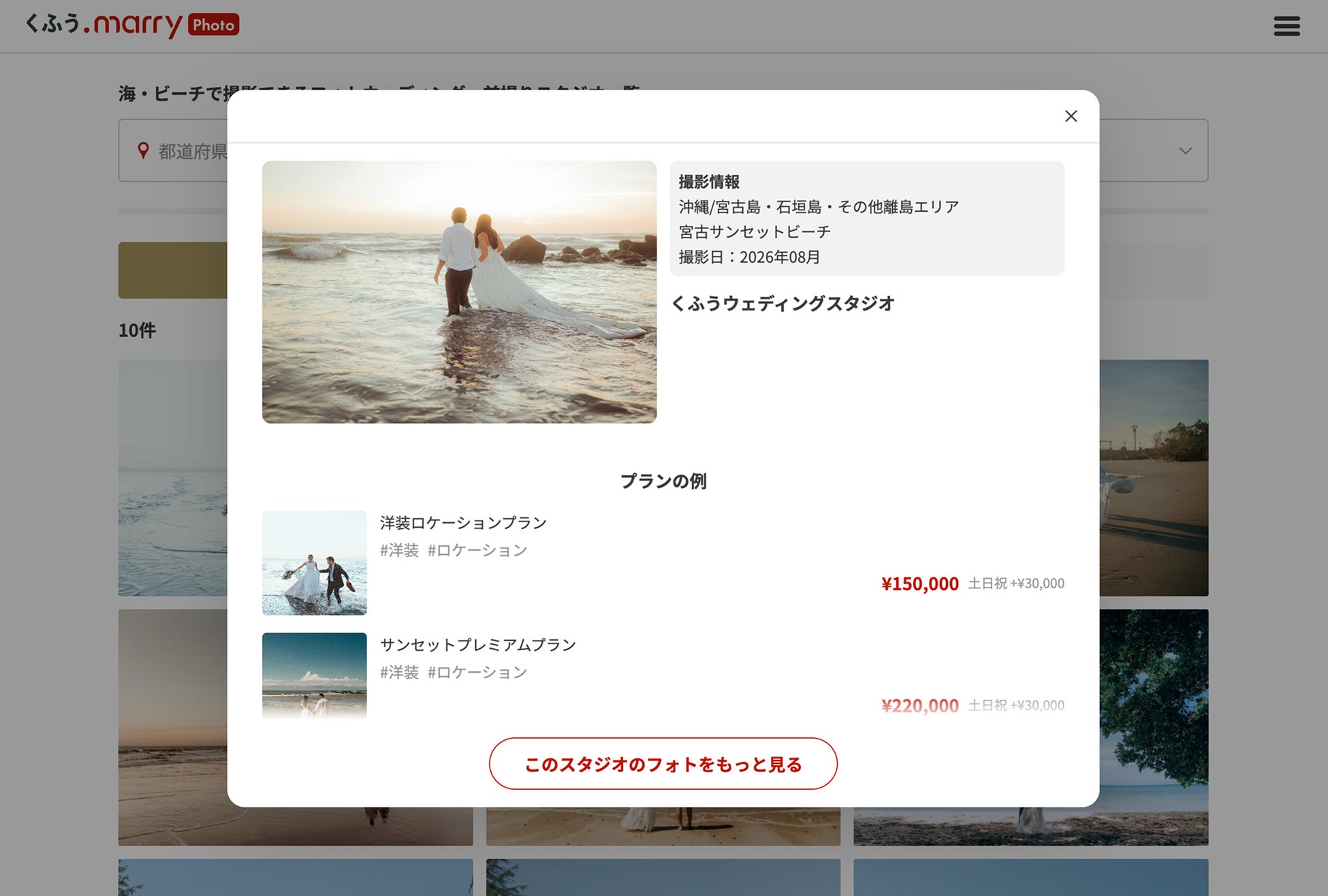Click the olive button behind the modal

173,270
